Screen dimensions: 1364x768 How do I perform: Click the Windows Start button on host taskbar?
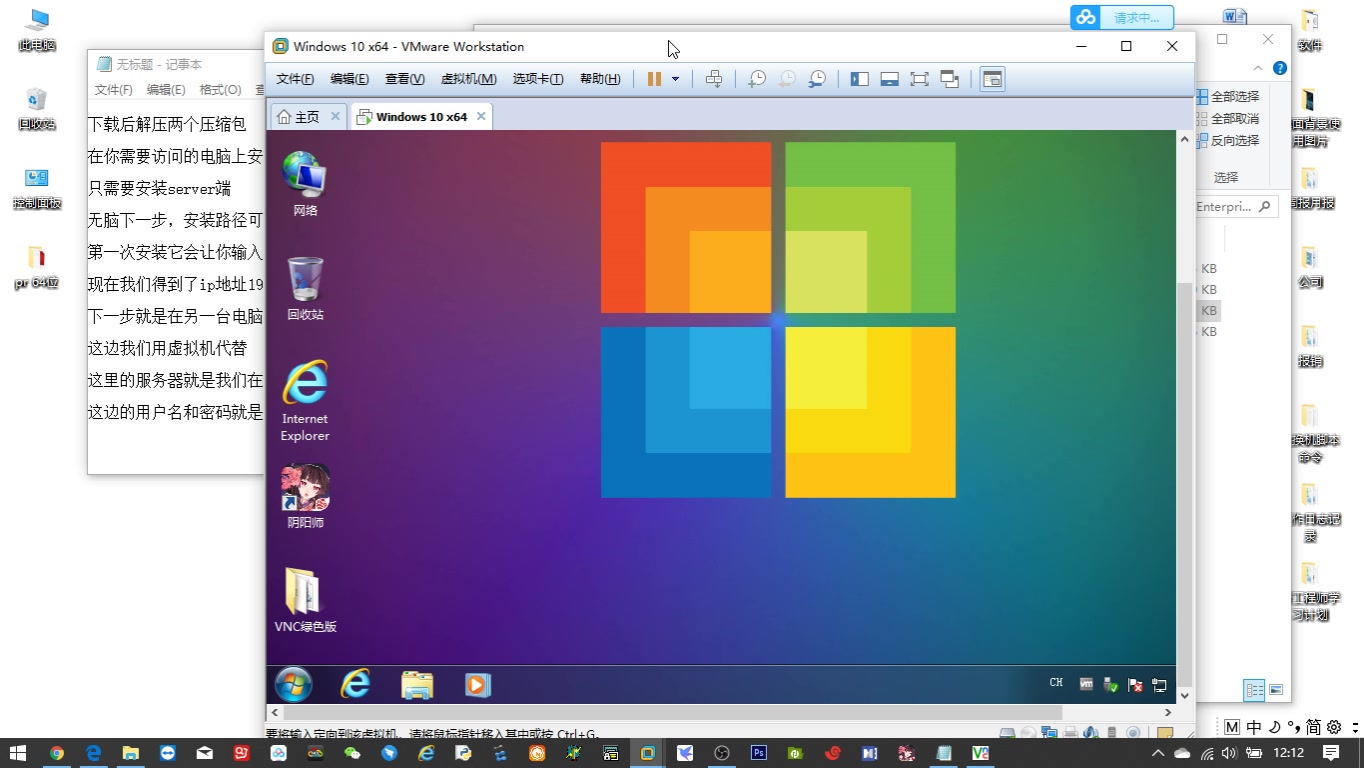coord(18,753)
